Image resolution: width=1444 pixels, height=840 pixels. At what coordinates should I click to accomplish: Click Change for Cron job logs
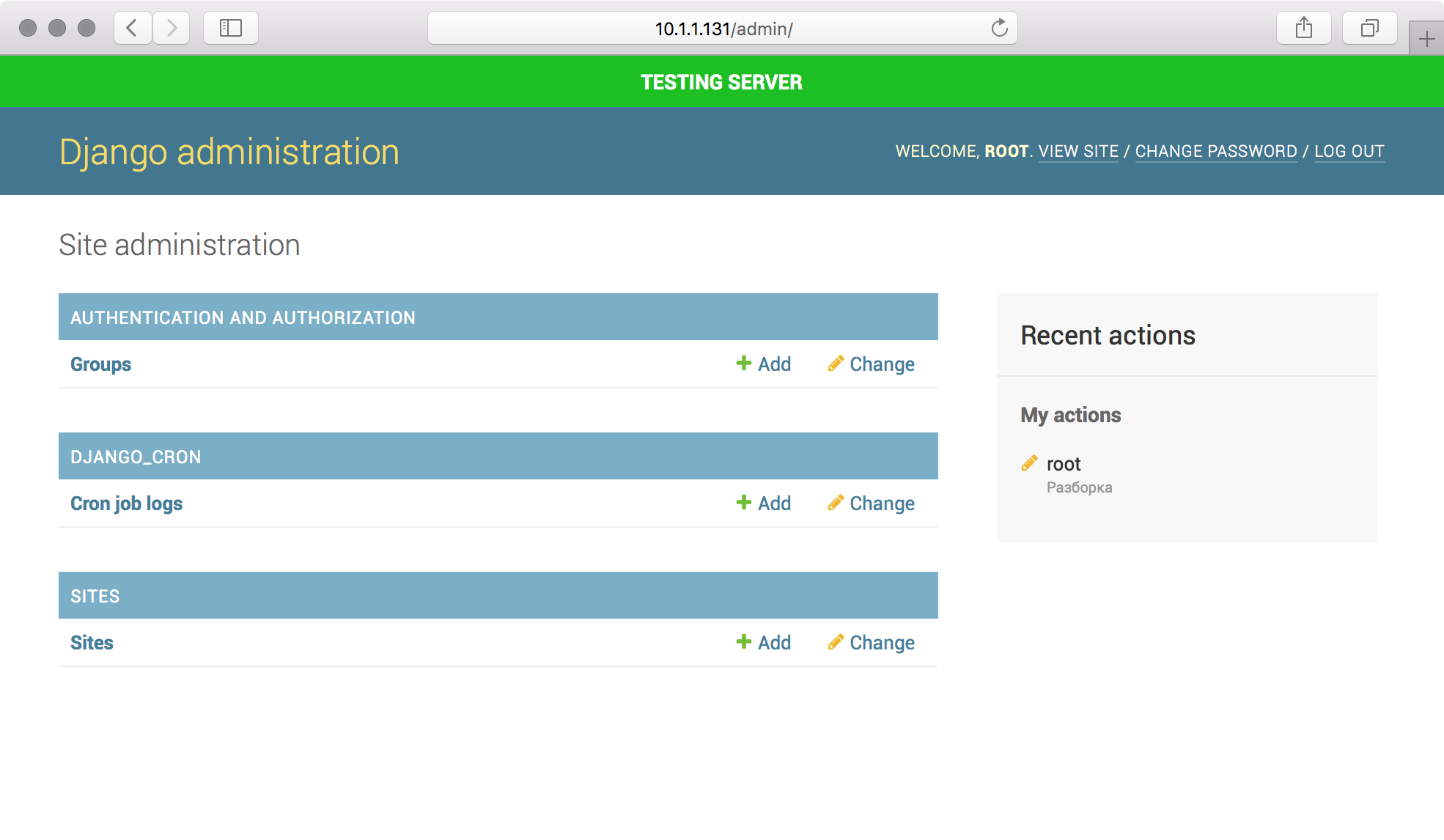click(872, 504)
